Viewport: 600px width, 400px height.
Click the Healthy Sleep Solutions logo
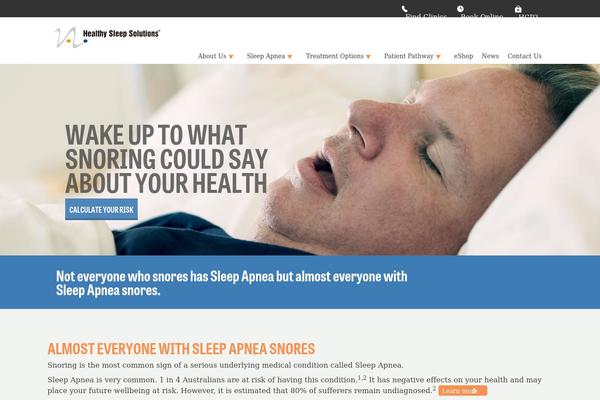(107, 37)
